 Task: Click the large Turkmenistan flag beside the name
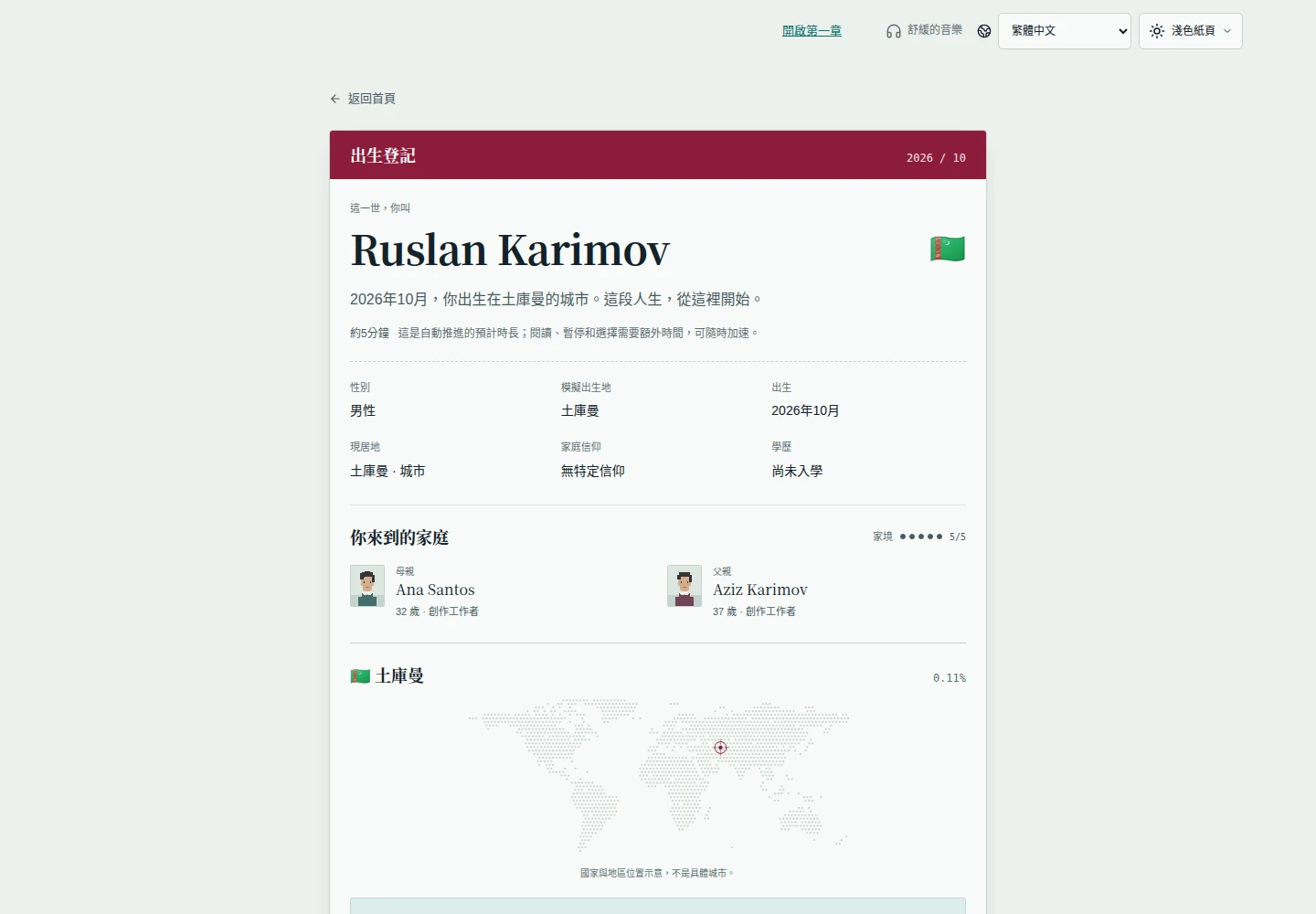coord(948,249)
